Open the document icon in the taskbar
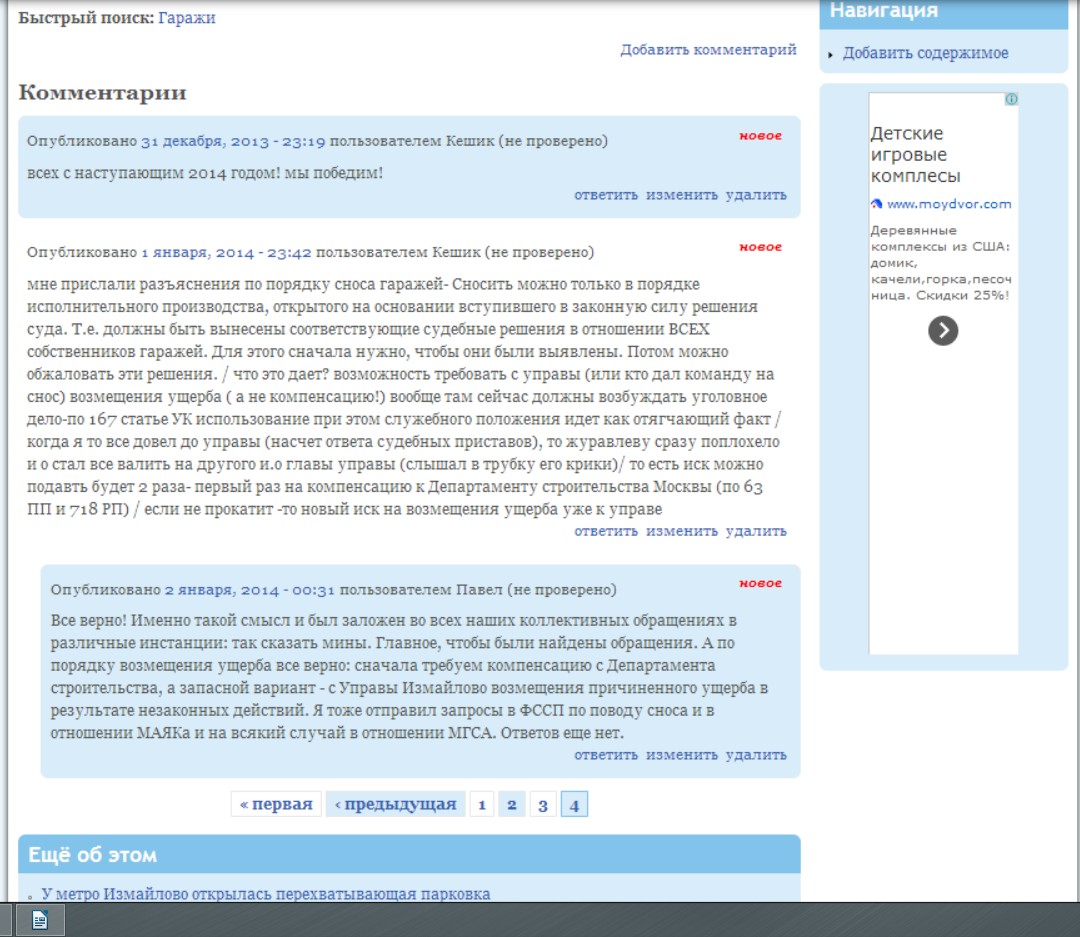 click(40, 920)
